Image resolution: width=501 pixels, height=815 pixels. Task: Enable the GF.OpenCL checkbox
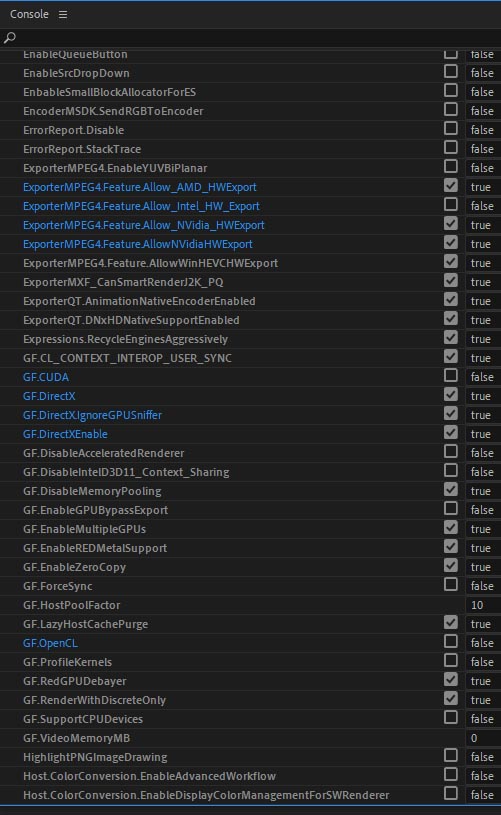click(x=451, y=641)
